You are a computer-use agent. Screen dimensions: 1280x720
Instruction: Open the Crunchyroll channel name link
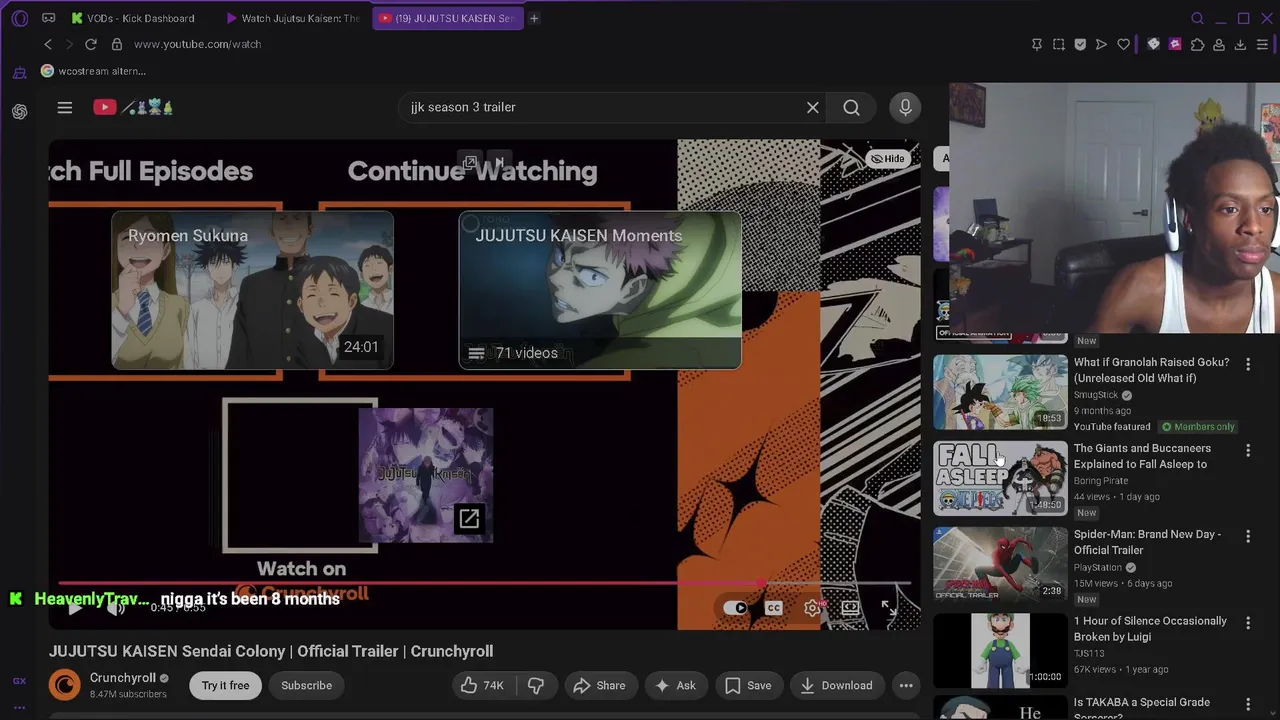pos(123,678)
